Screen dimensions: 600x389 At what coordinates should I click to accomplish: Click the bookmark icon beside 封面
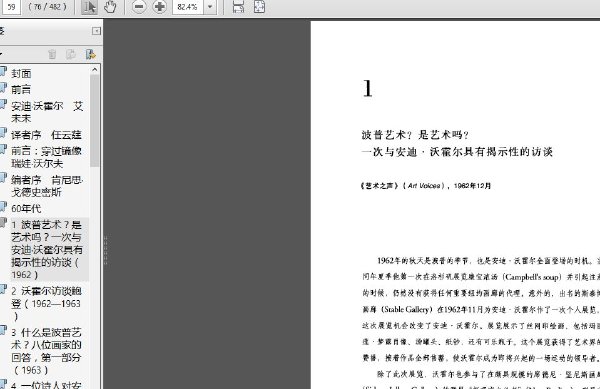(3, 72)
